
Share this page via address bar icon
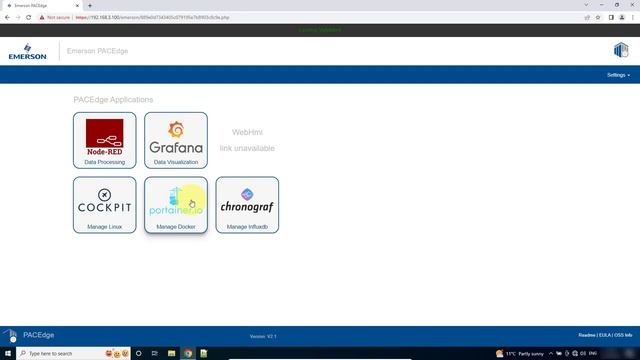pyautogui.click(x=587, y=18)
